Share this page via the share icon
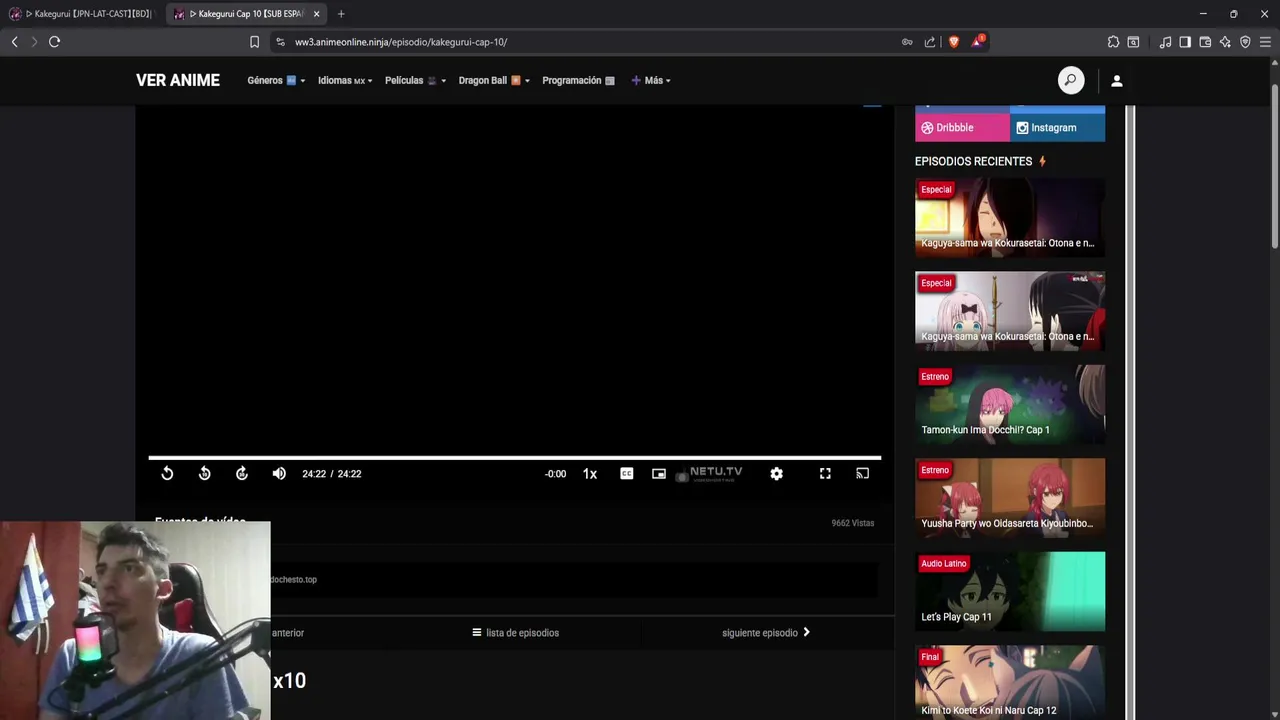This screenshot has width=1280, height=720. [930, 42]
